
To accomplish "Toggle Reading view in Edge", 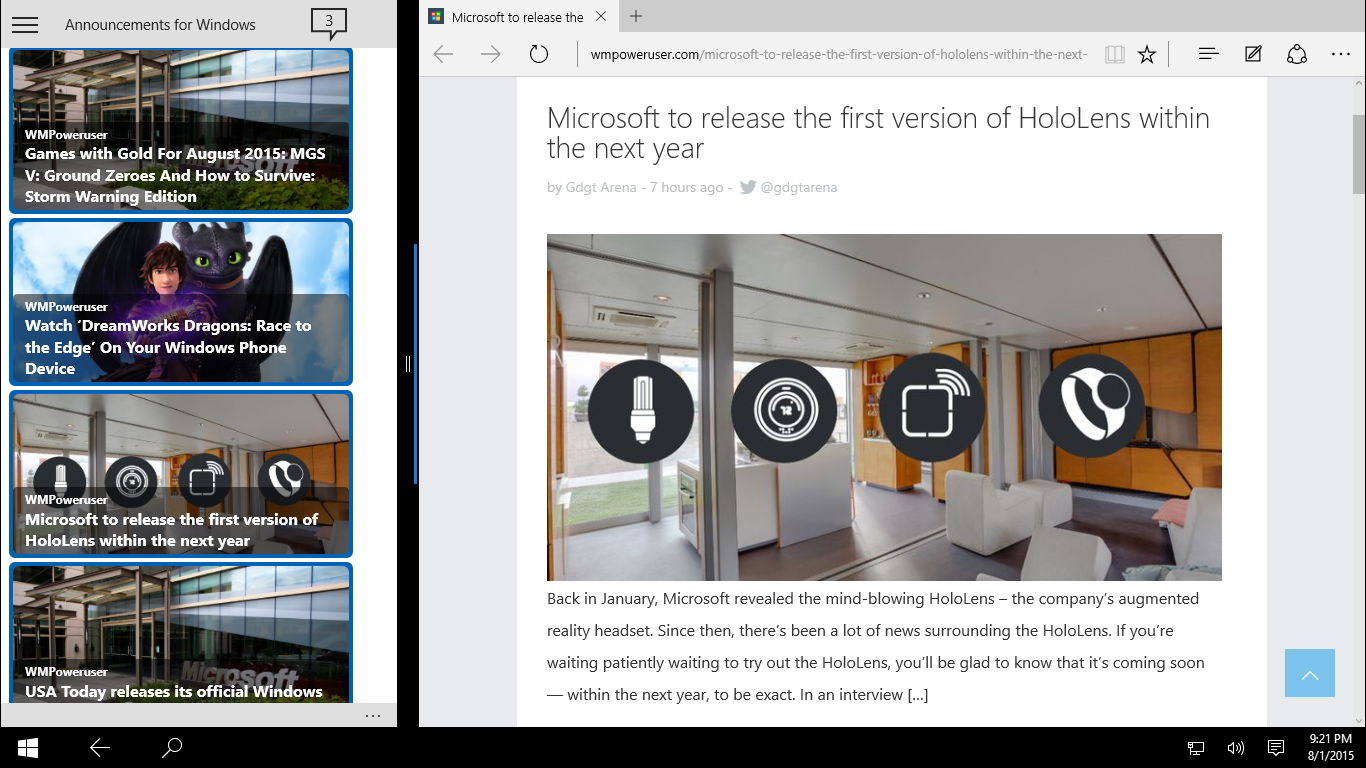I will pos(1114,54).
